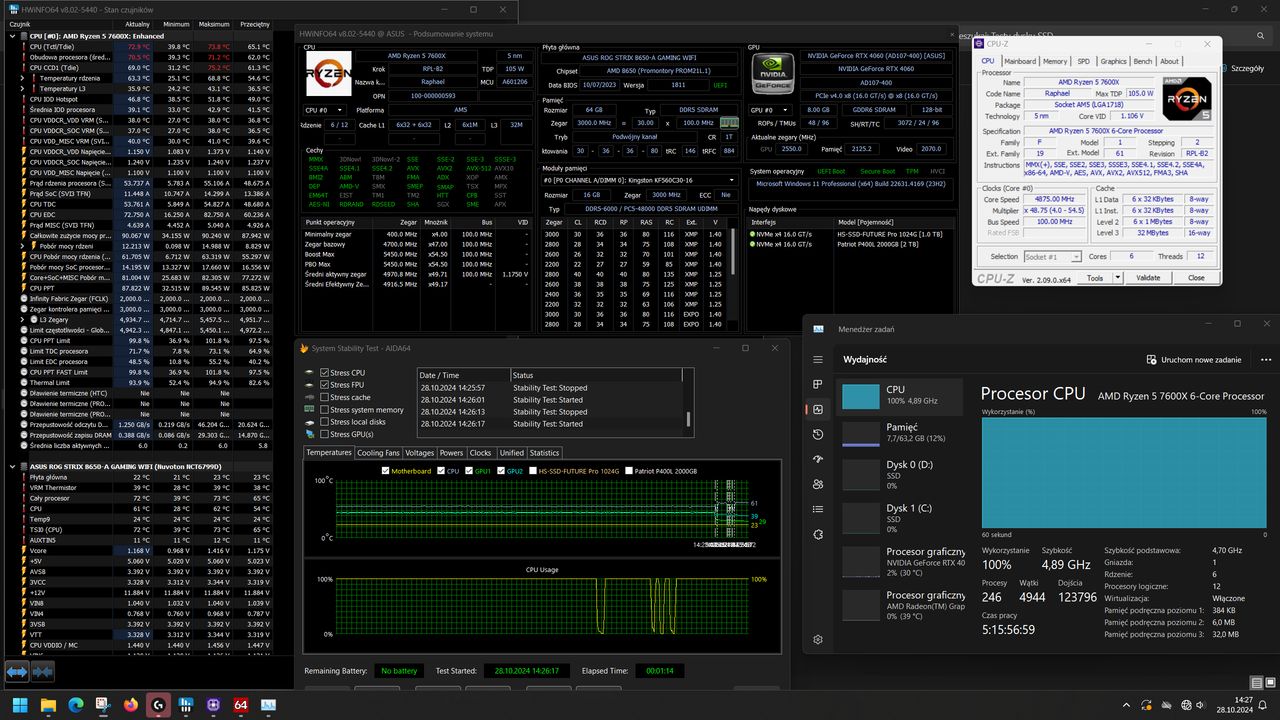Click the green No battery status field
Viewport: 1280px width, 720px height.
(x=399, y=671)
